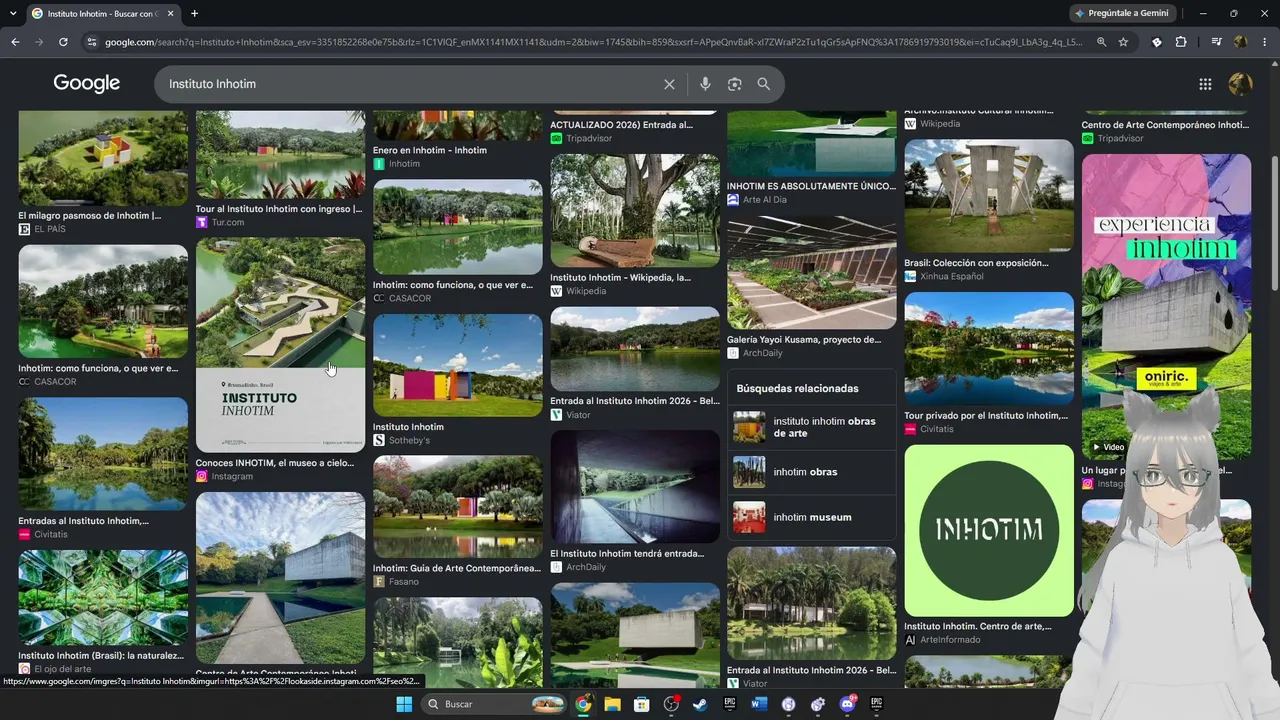The width and height of the screenshot is (1280, 720).
Task: Click the Pregúntale a Gemini button
Action: [1121, 13]
